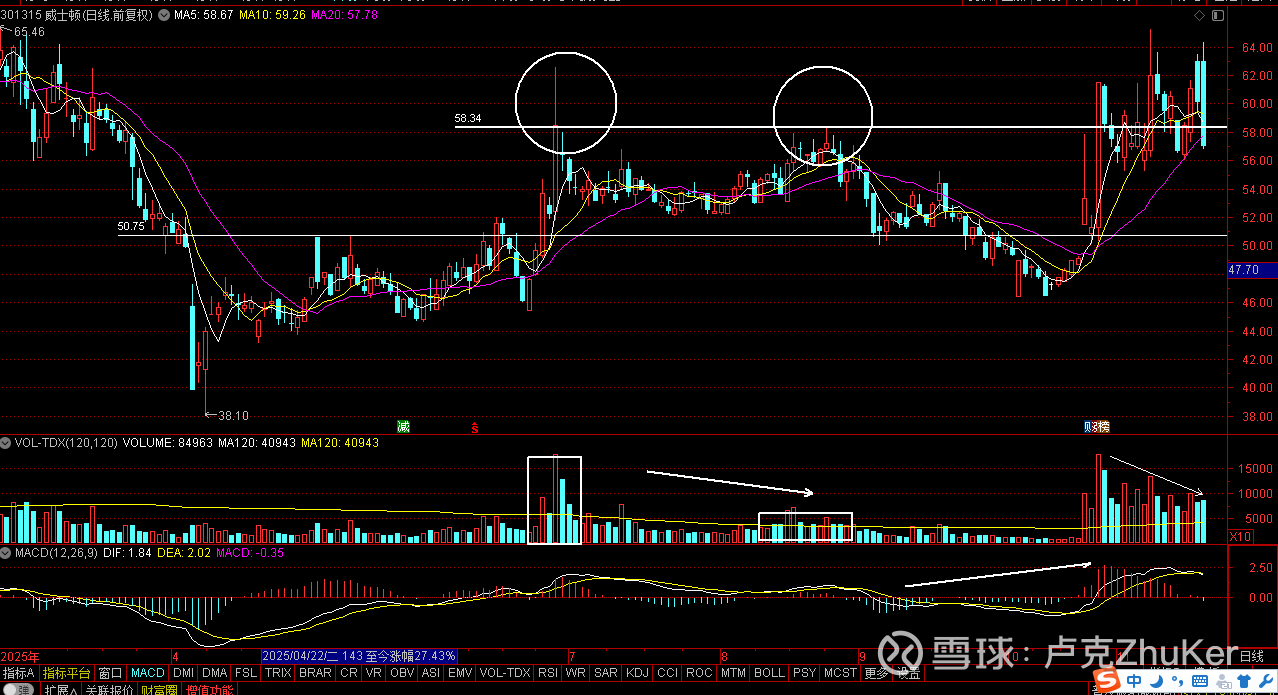Image resolution: width=1278 pixels, height=695 pixels.
Task: Click the 47.70 price tag on axis
Action: pos(1250,270)
